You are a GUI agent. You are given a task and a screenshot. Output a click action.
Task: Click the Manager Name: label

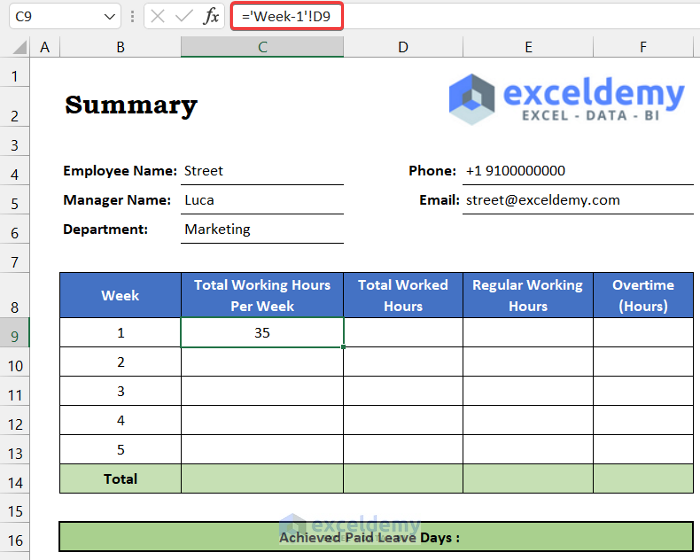pyautogui.click(x=117, y=200)
